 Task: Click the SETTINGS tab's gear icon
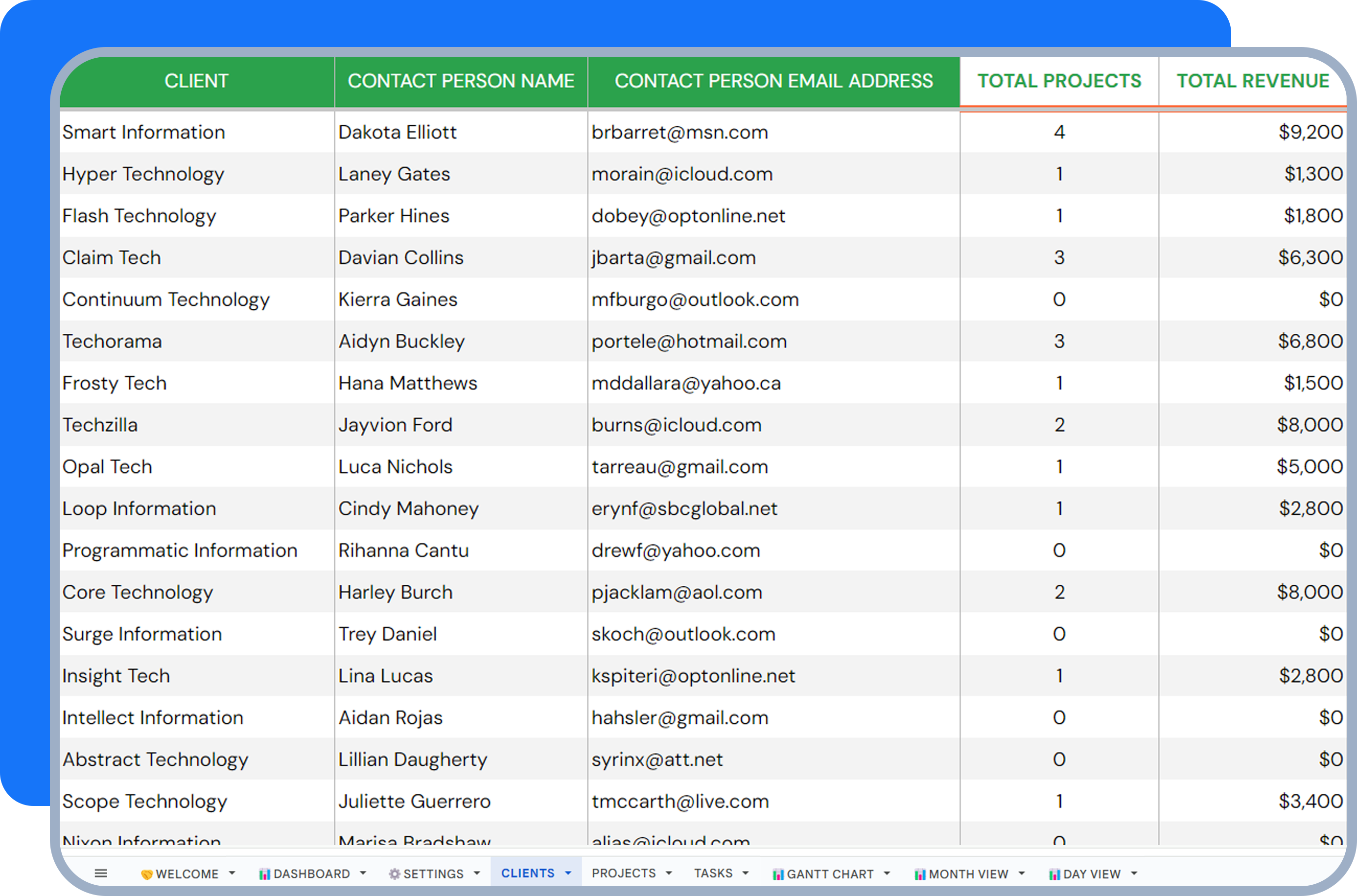pos(395,874)
